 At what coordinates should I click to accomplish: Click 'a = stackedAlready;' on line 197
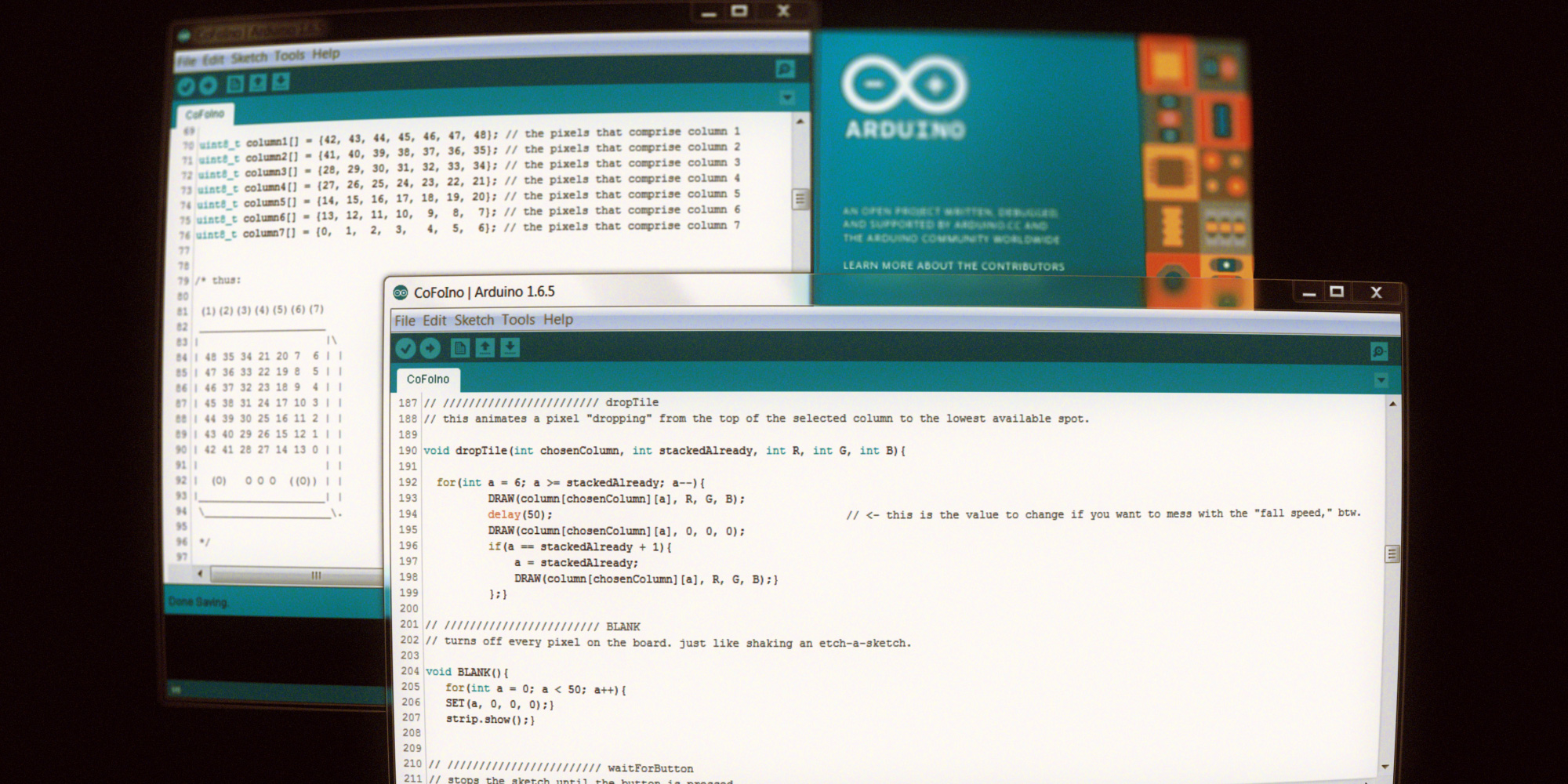pos(576,563)
